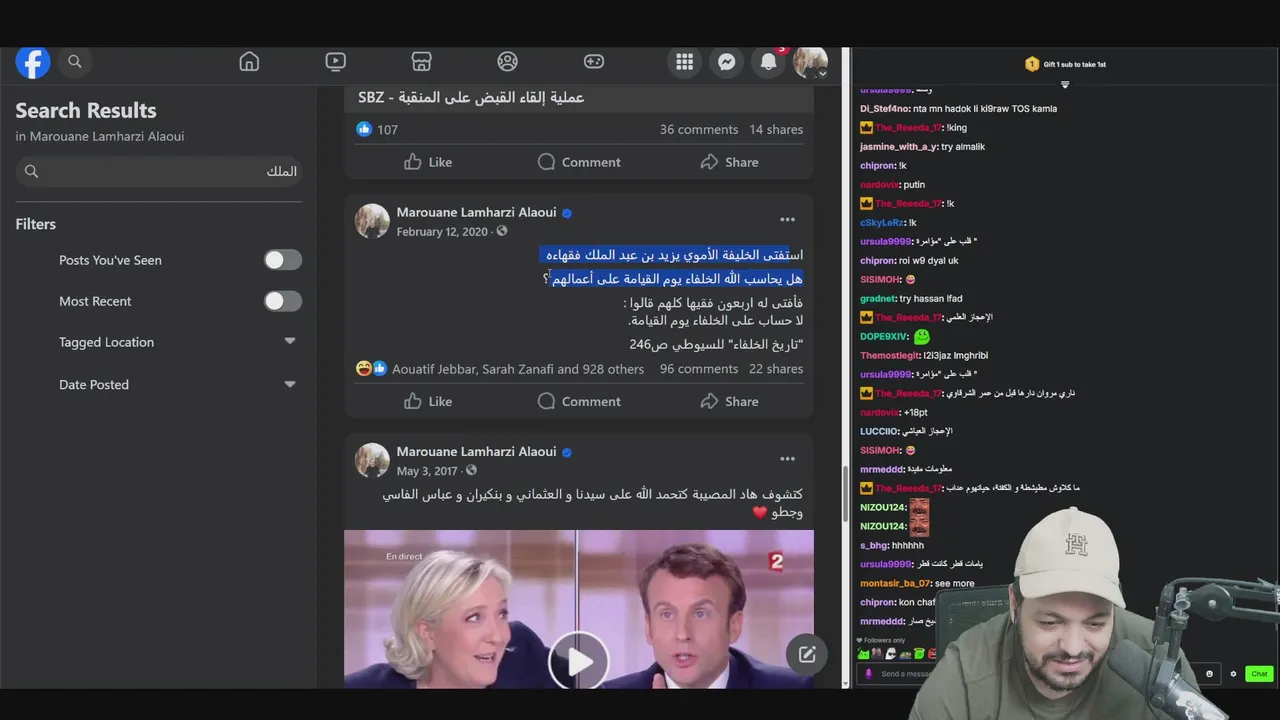Open the chat emote picker smiley

[x=1209, y=674]
